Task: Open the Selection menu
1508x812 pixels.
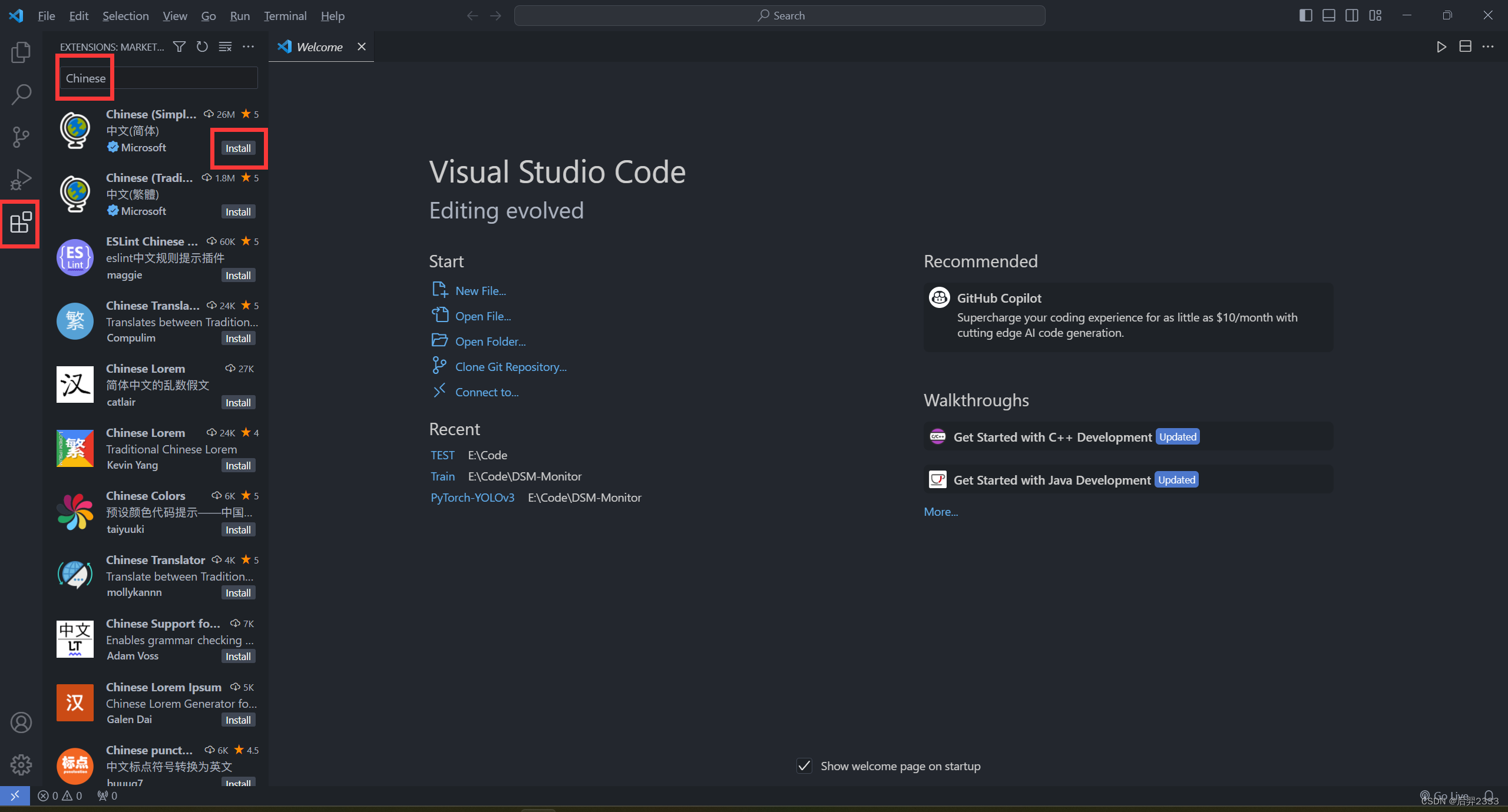Action: coord(125,16)
